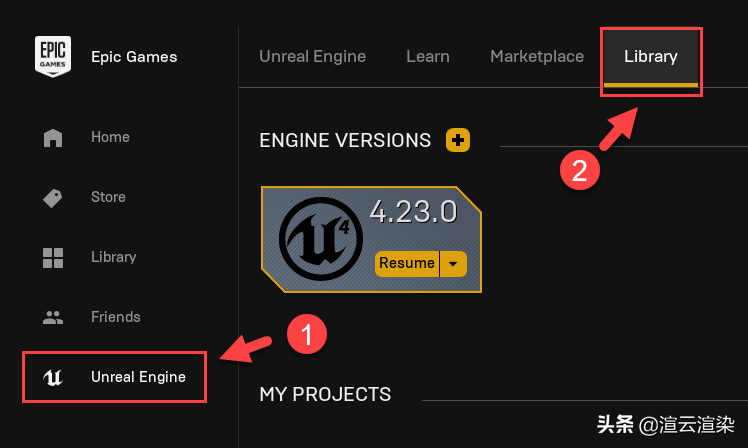The width and height of the screenshot is (748, 448).
Task: Add engine version with yellow plus icon
Action: click(x=457, y=140)
